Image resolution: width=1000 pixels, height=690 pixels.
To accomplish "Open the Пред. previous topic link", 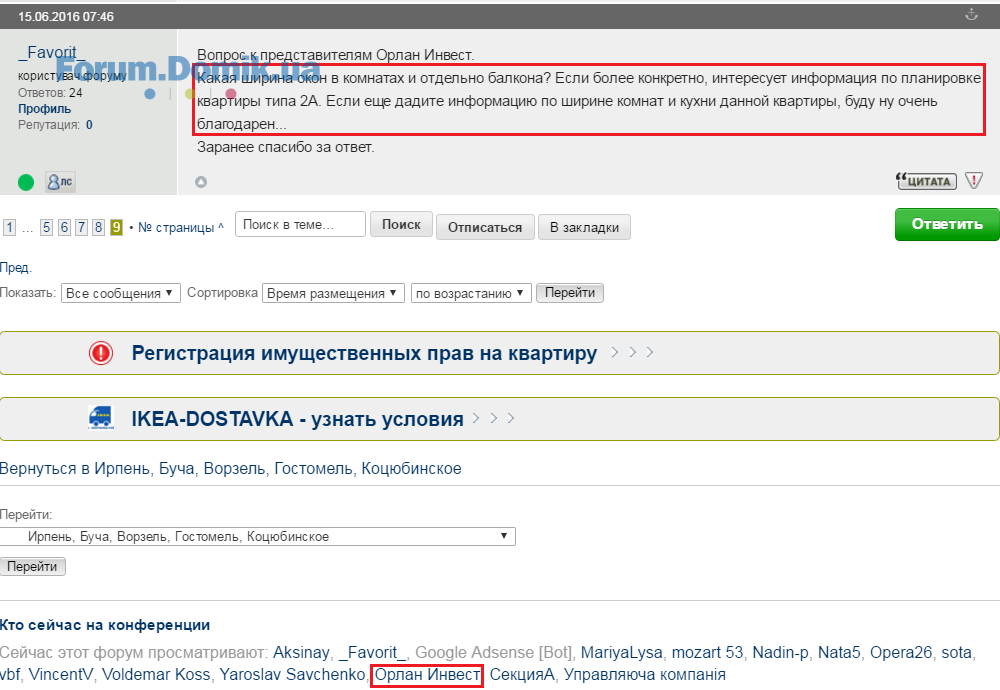I will (16, 268).
